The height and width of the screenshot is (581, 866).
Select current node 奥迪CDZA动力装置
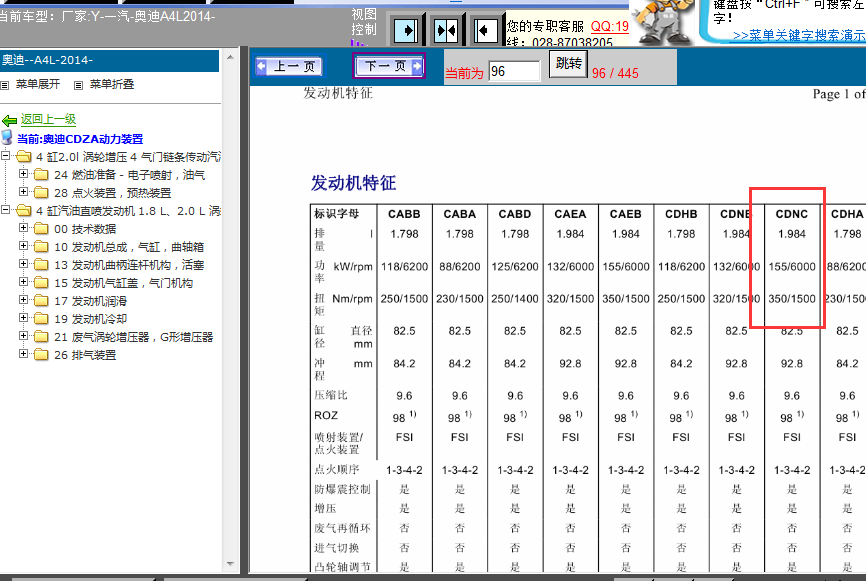[x=80, y=139]
